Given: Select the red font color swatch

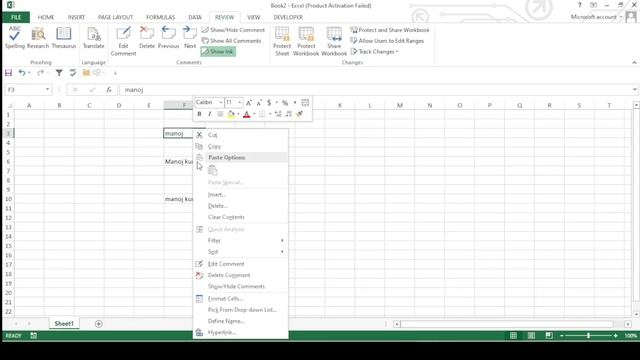Looking at the screenshot, I should click(x=247, y=114).
